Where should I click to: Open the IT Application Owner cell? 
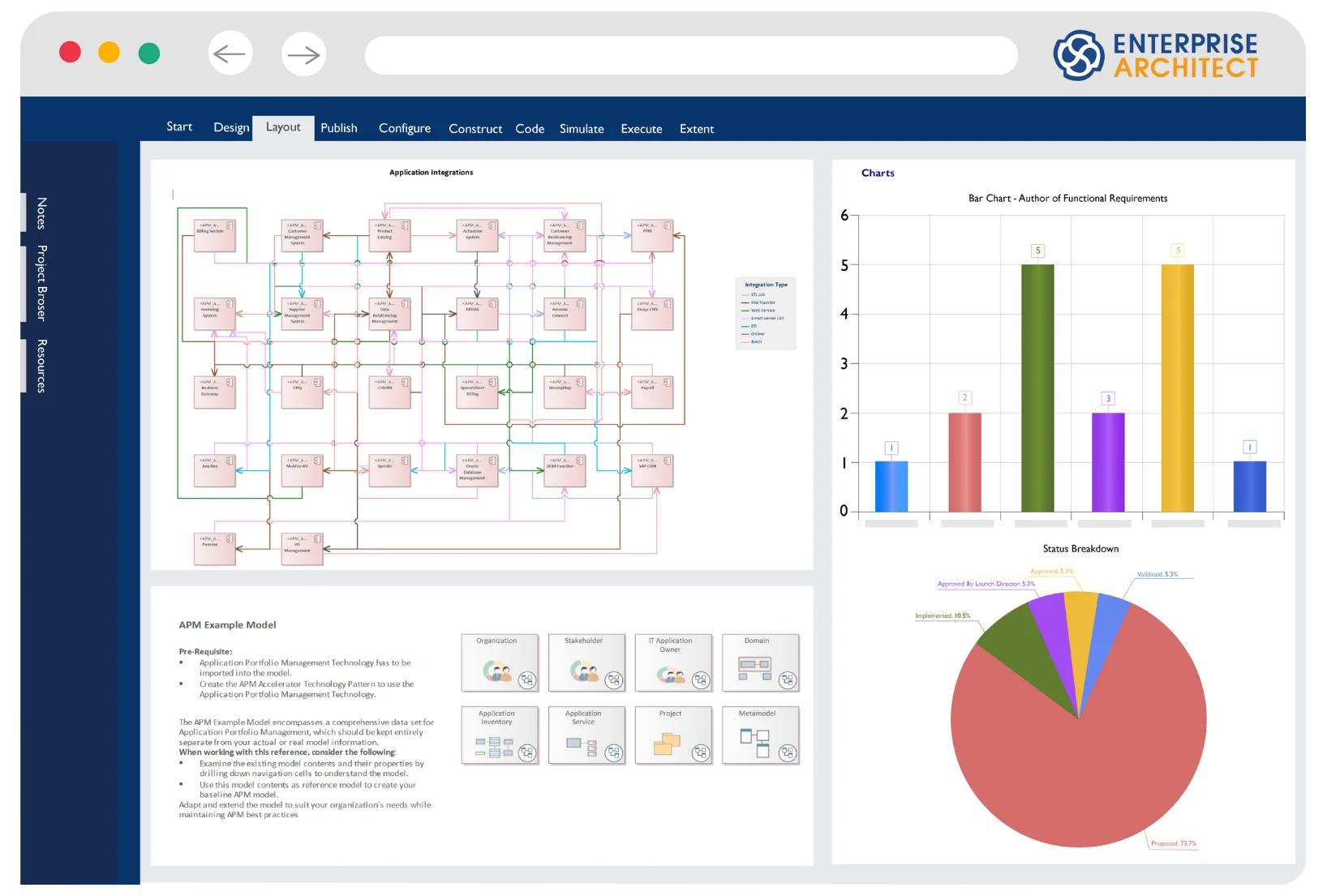coord(672,662)
